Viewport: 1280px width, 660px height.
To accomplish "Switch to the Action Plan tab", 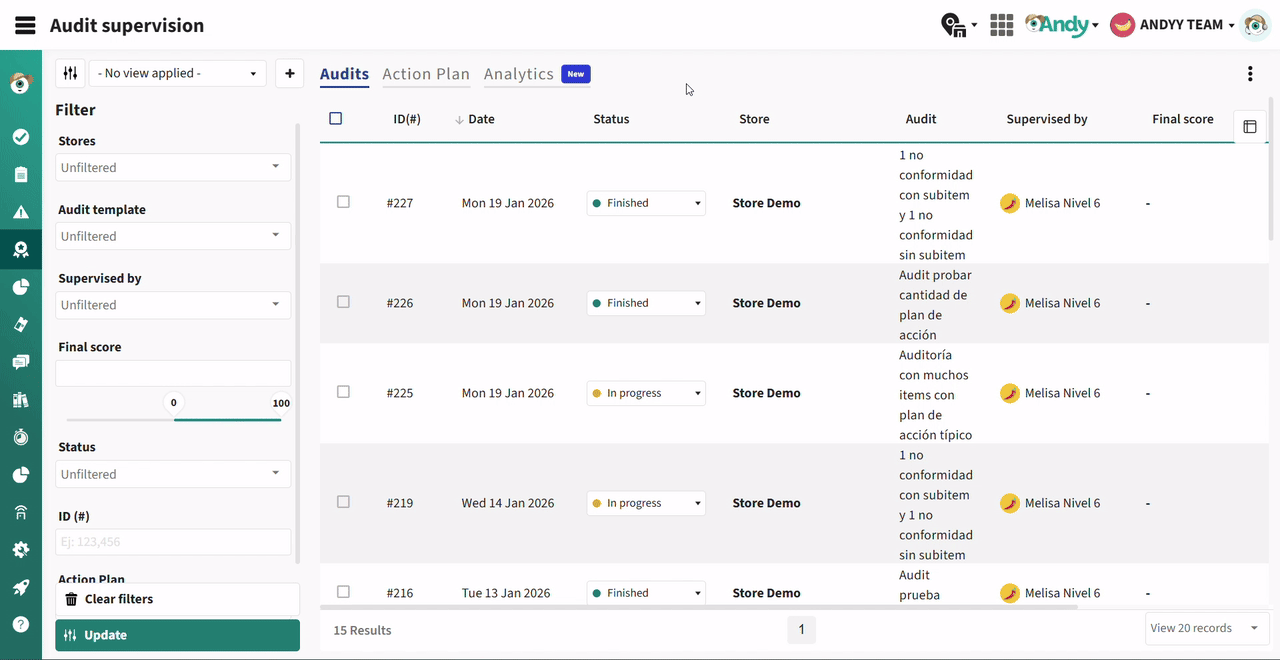I will coord(426,74).
